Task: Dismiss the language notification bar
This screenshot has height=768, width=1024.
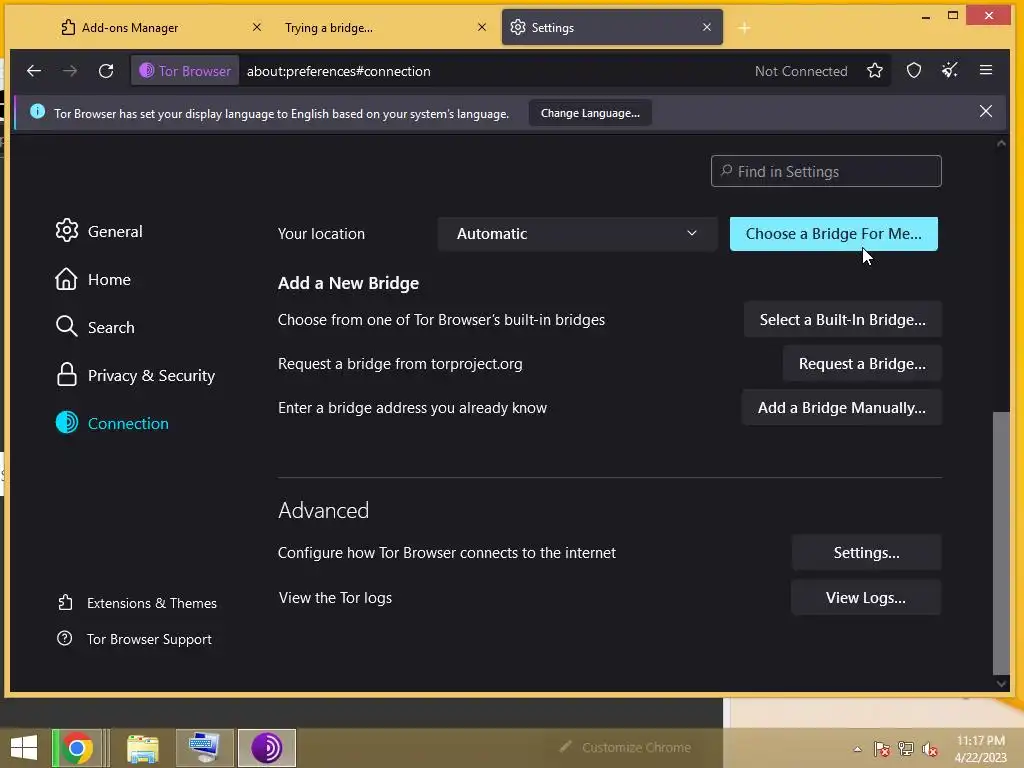Action: coord(986,112)
